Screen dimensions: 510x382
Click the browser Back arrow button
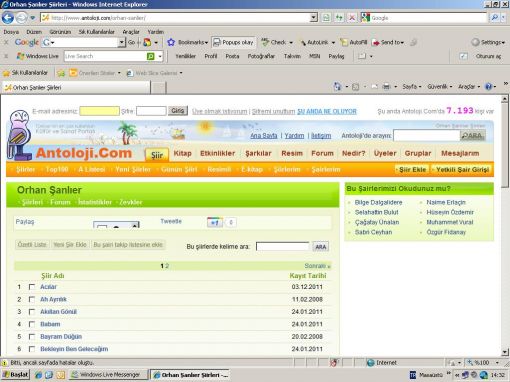[8, 18]
